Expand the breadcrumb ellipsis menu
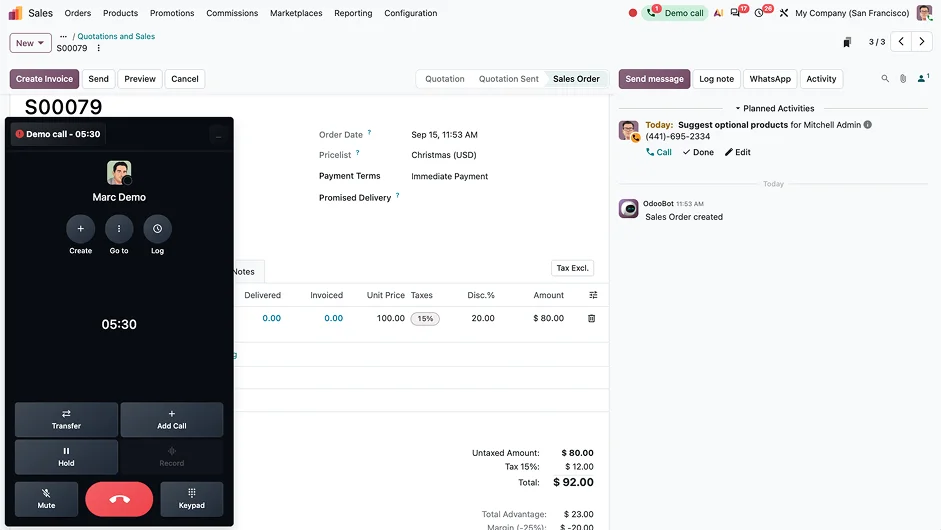The height and width of the screenshot is (530, 941). pyautogui.click(x=63, y=36)
